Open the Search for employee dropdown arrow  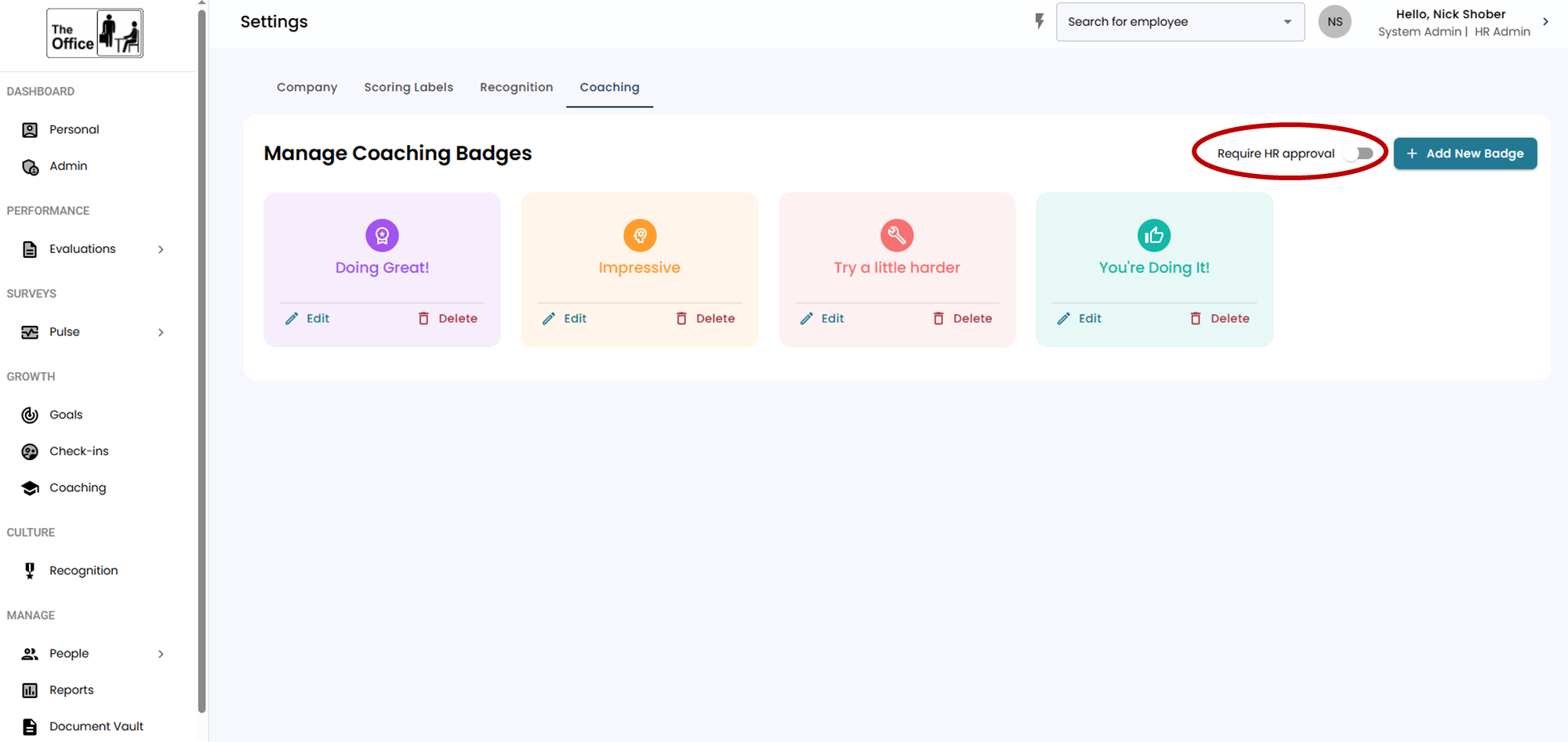1287,22
